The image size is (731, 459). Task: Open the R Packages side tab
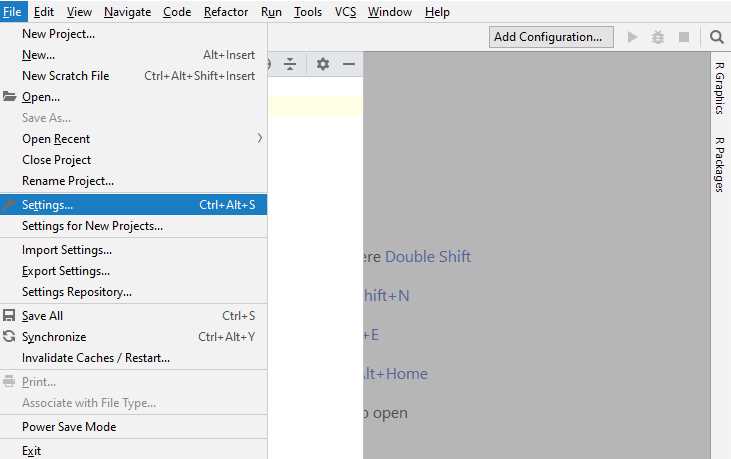(x=720, y=164)
